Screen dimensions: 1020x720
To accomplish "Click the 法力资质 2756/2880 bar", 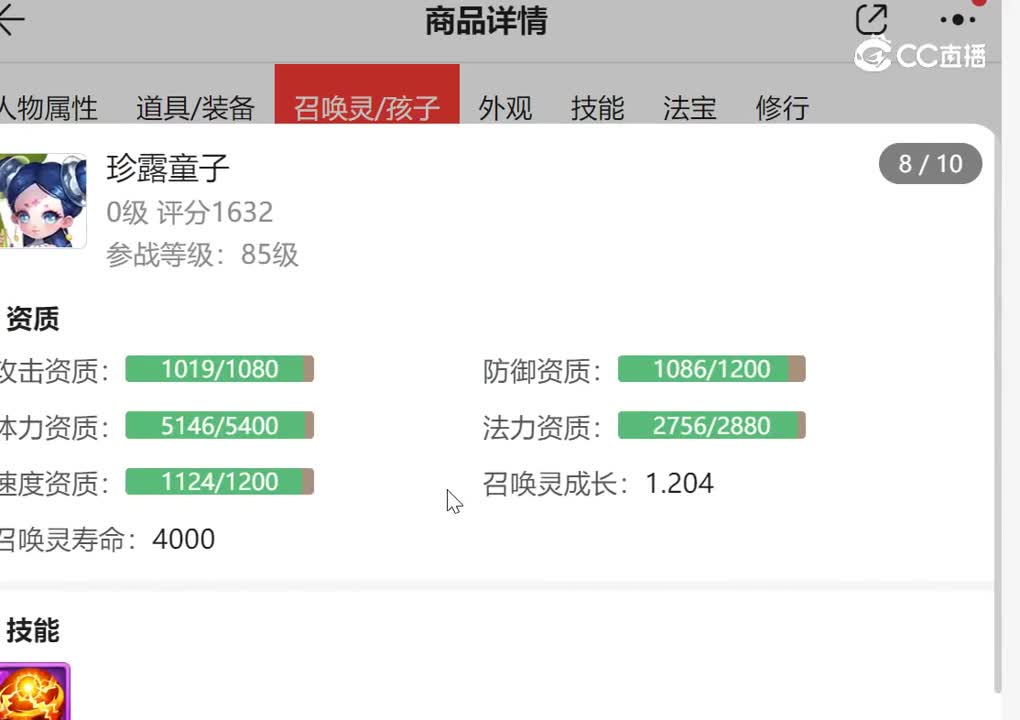I will pos(712,425).
